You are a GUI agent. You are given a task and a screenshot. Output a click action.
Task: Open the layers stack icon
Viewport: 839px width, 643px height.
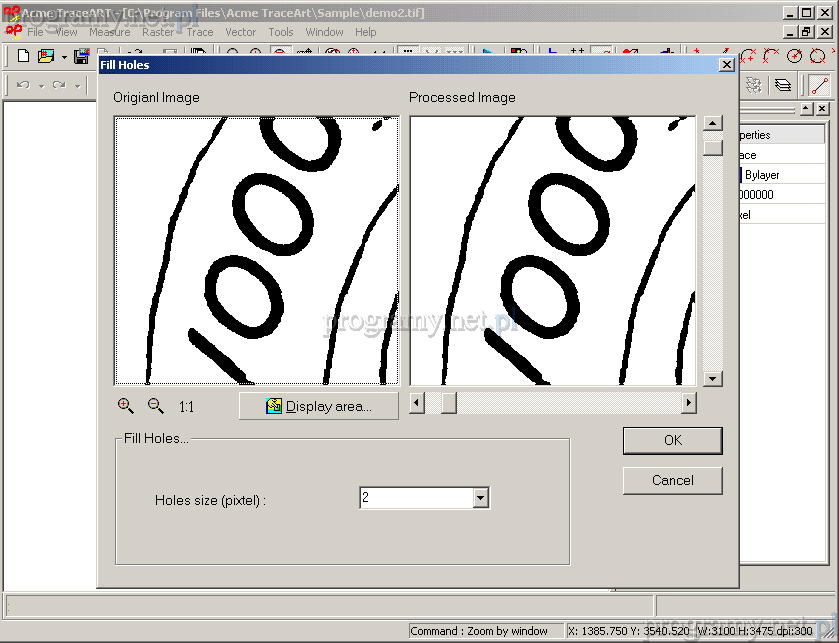(783, 85)
